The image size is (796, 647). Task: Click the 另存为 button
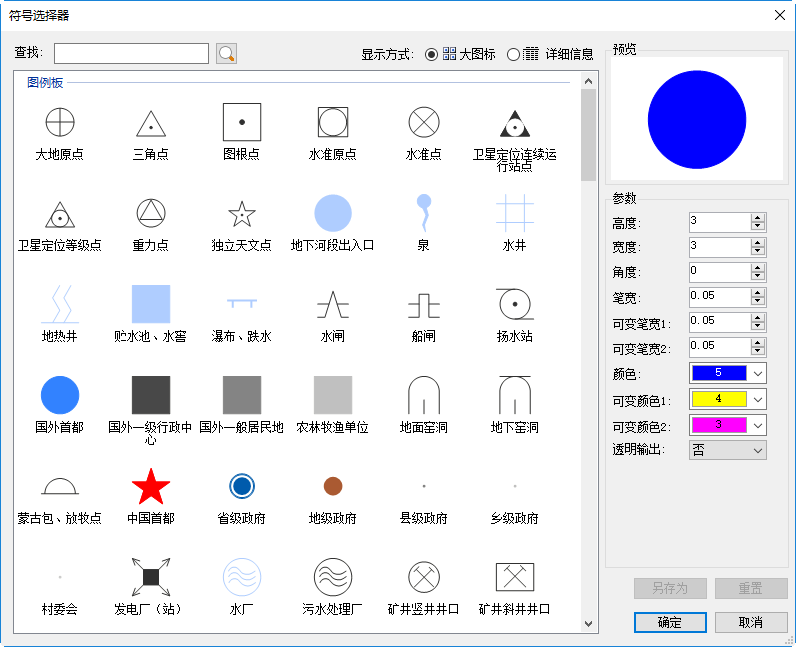tap(670, 589)
